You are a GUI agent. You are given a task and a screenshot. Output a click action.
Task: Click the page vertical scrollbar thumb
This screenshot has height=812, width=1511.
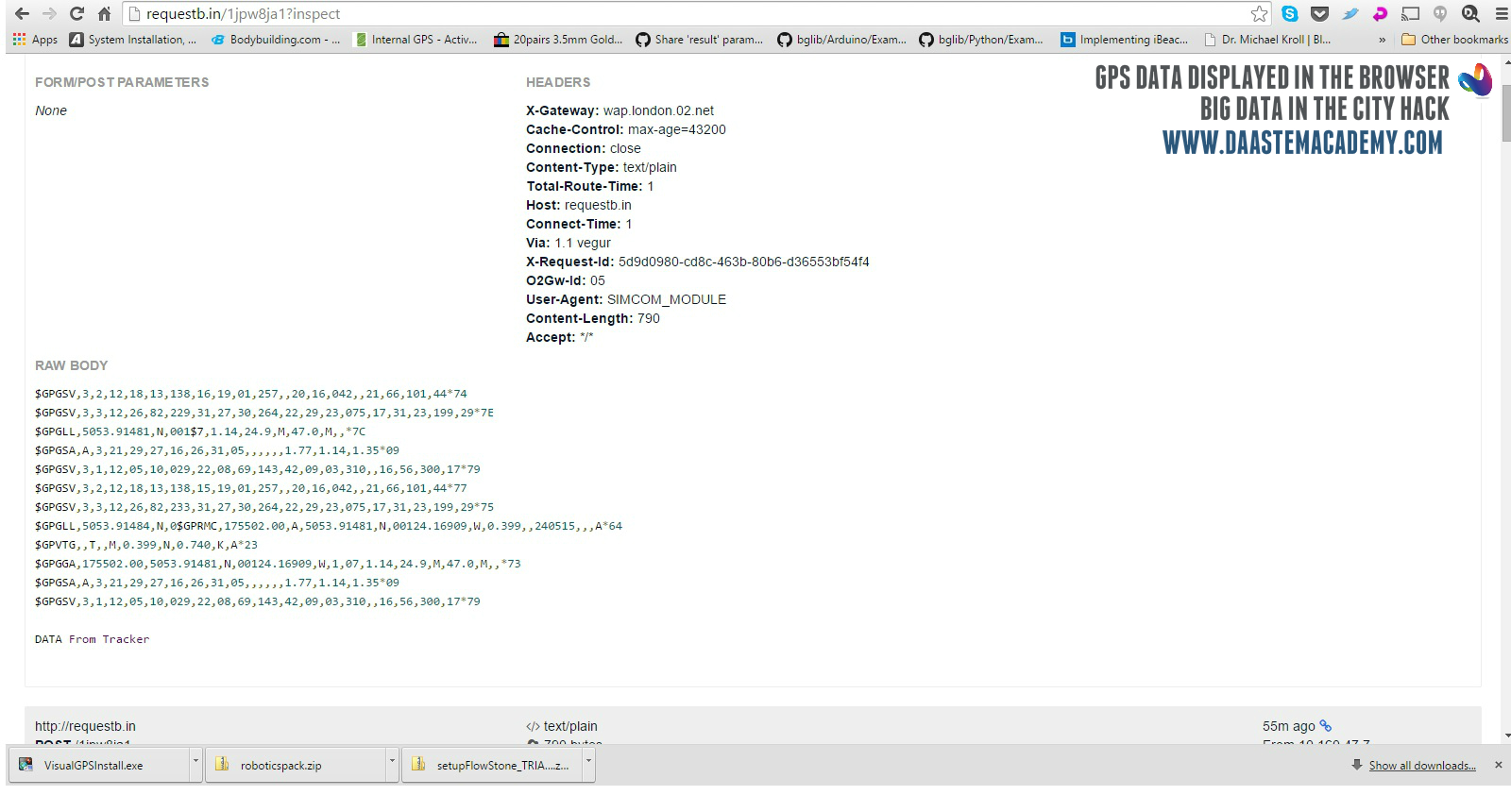[x=1505, y=112]
